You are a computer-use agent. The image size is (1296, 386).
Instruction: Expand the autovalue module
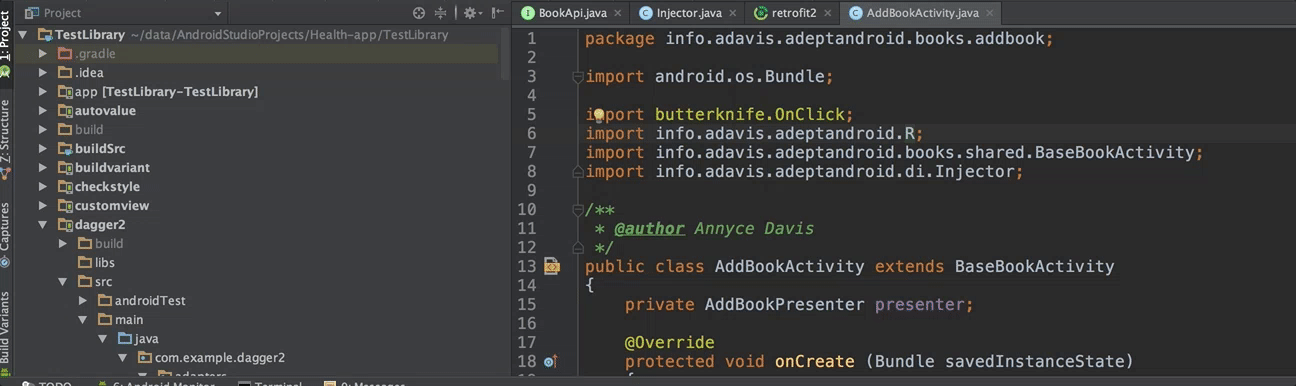pos(43,110)
